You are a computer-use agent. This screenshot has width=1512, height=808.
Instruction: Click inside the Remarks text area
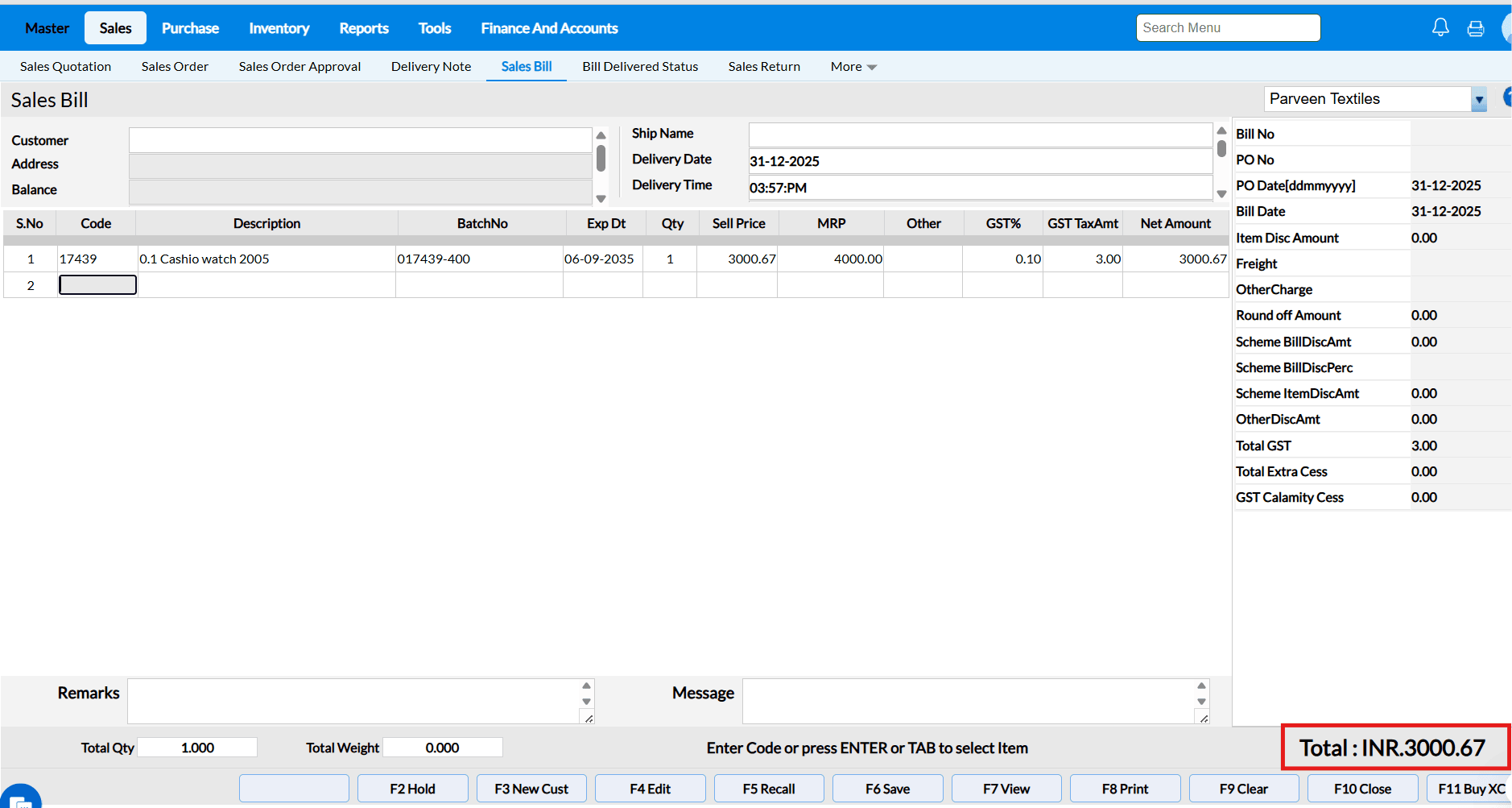pos(354,701)
